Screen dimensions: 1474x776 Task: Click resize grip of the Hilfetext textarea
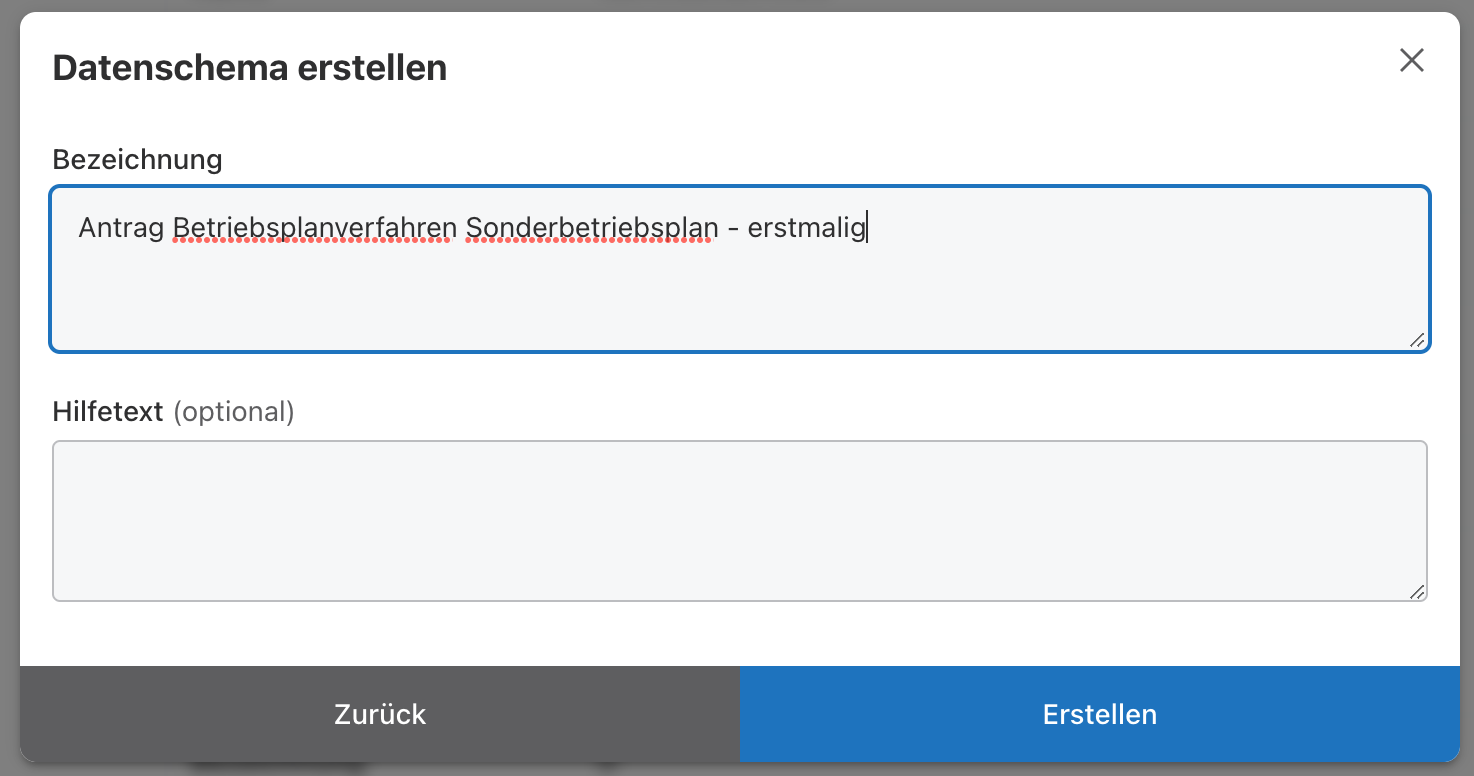[x=1417, y=591]
